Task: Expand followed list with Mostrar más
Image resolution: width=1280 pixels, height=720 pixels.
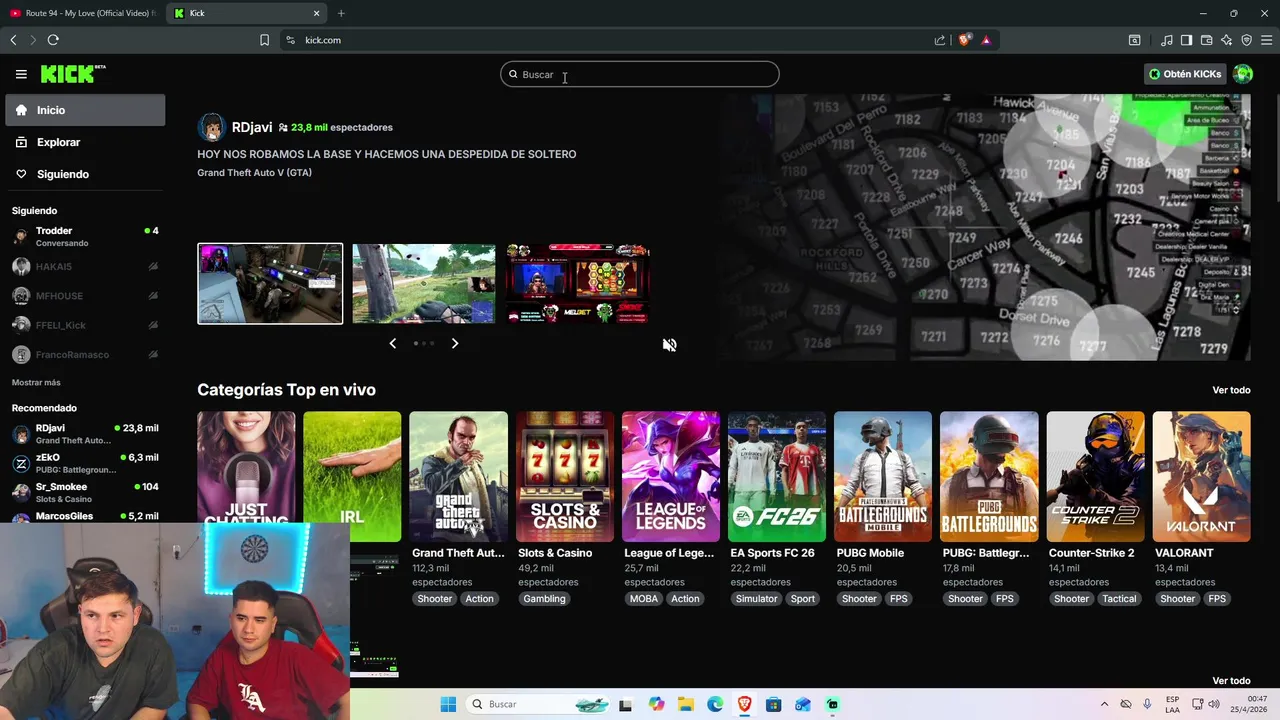Action: point(36,383)
